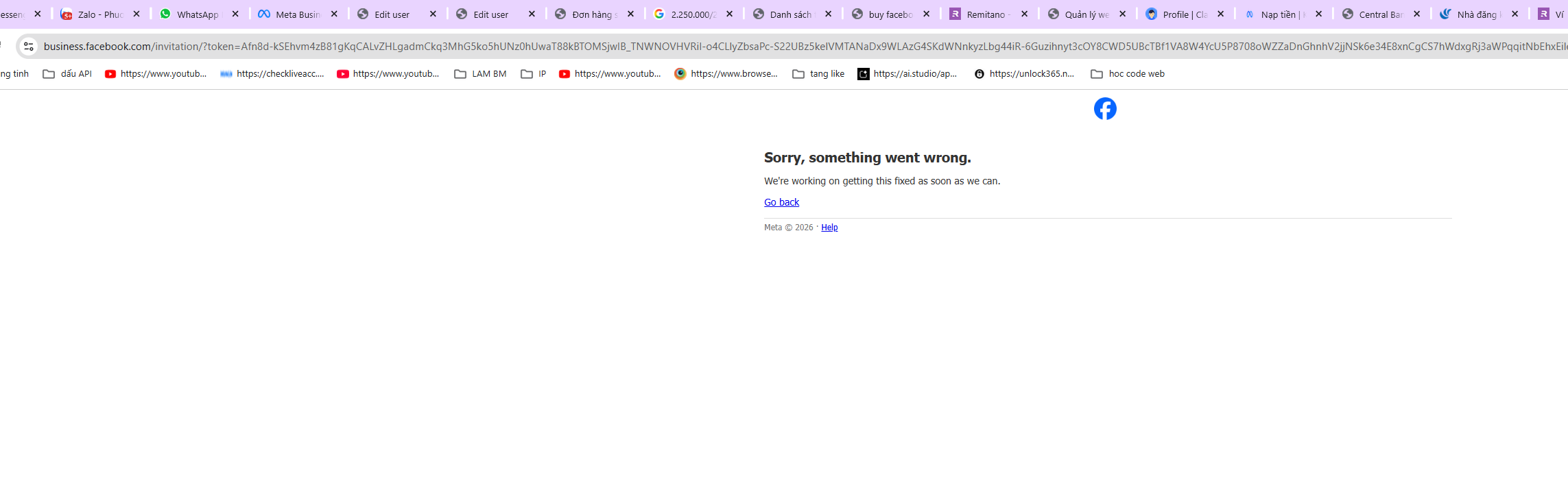The image size is (1568, 488).
Task: Close the Profile tab
Action: [x=1220, y=14]
